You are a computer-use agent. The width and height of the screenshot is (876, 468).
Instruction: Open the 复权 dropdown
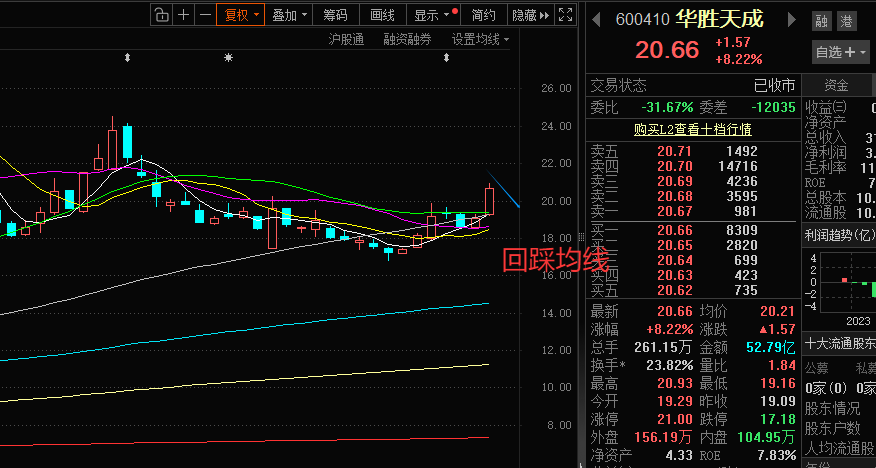pos(241,15)
